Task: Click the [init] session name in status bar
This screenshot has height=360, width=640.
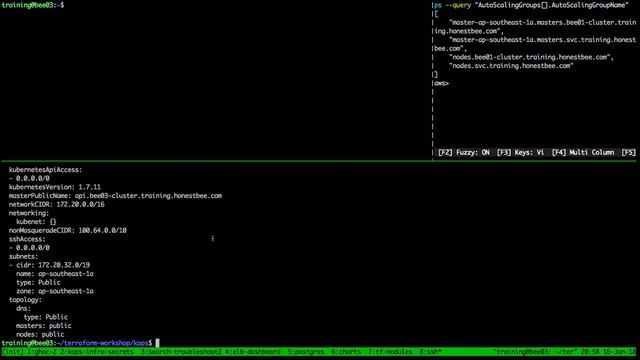Action: [13, 352]
